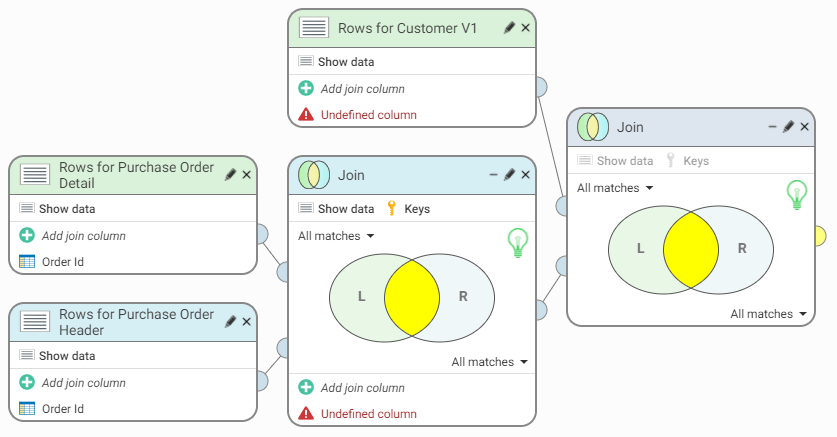Click the key icon in middle Join node
The image size is (837, 437).
[392, 209]
